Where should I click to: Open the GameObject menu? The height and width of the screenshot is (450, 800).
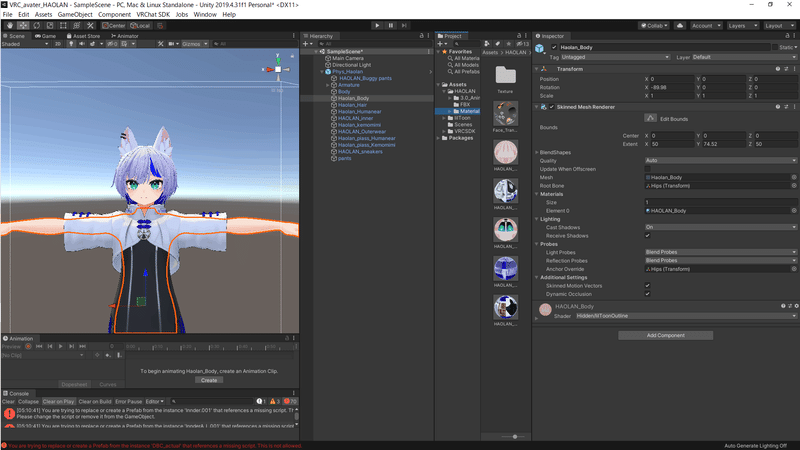pos(75,14)
